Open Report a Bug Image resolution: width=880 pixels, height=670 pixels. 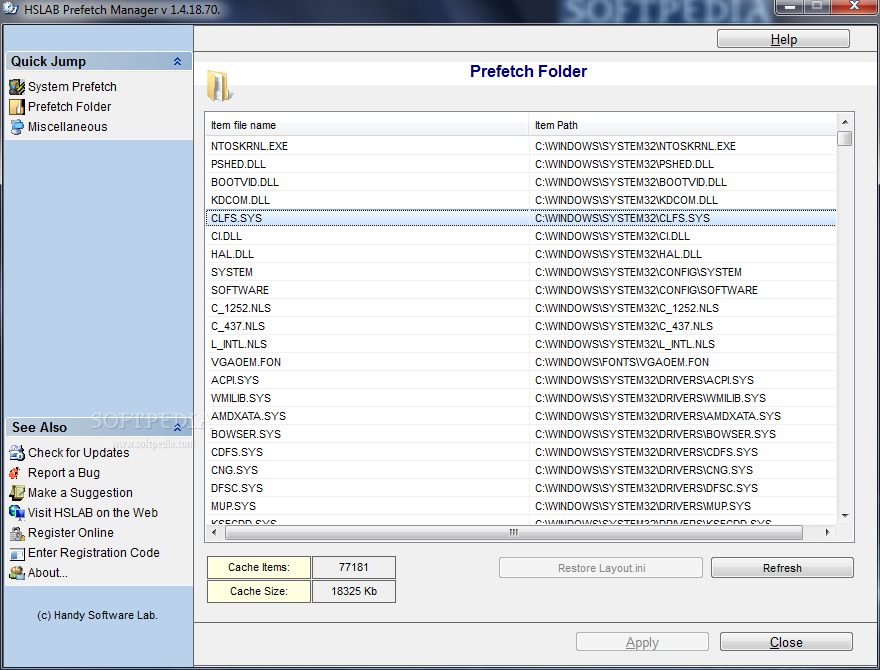pos(64,472)
